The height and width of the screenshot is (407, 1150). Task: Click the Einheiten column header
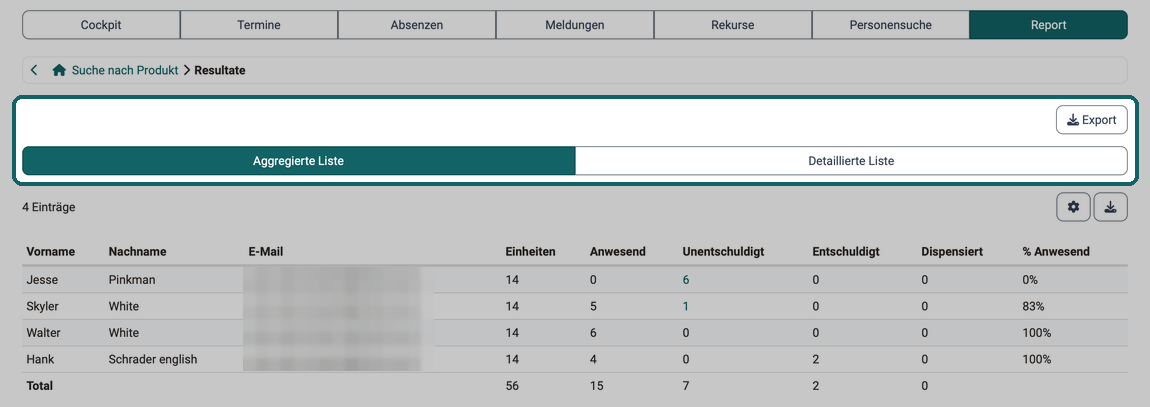(x=530, y=252)
